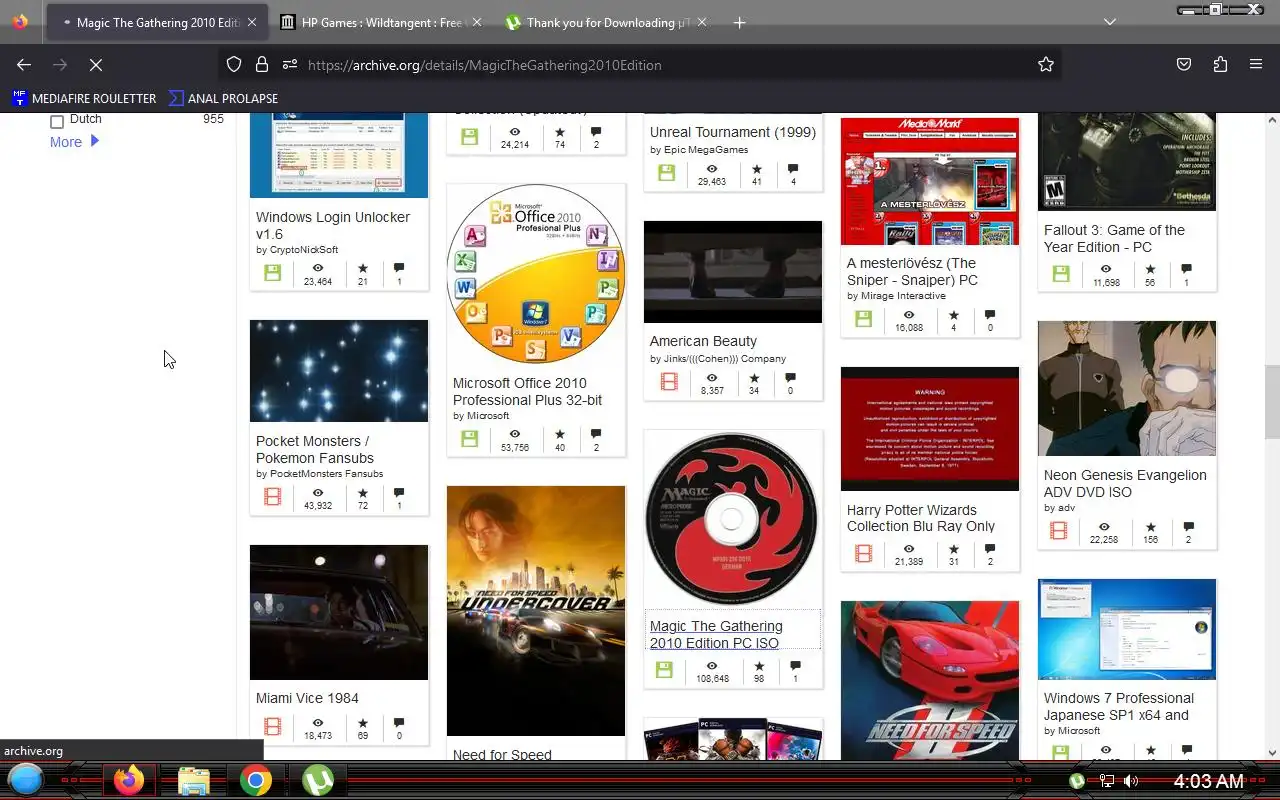Click software floppy icon for Office 2010
The height and width of the screenshot is (800, 1280).
[x=469, y=439]
